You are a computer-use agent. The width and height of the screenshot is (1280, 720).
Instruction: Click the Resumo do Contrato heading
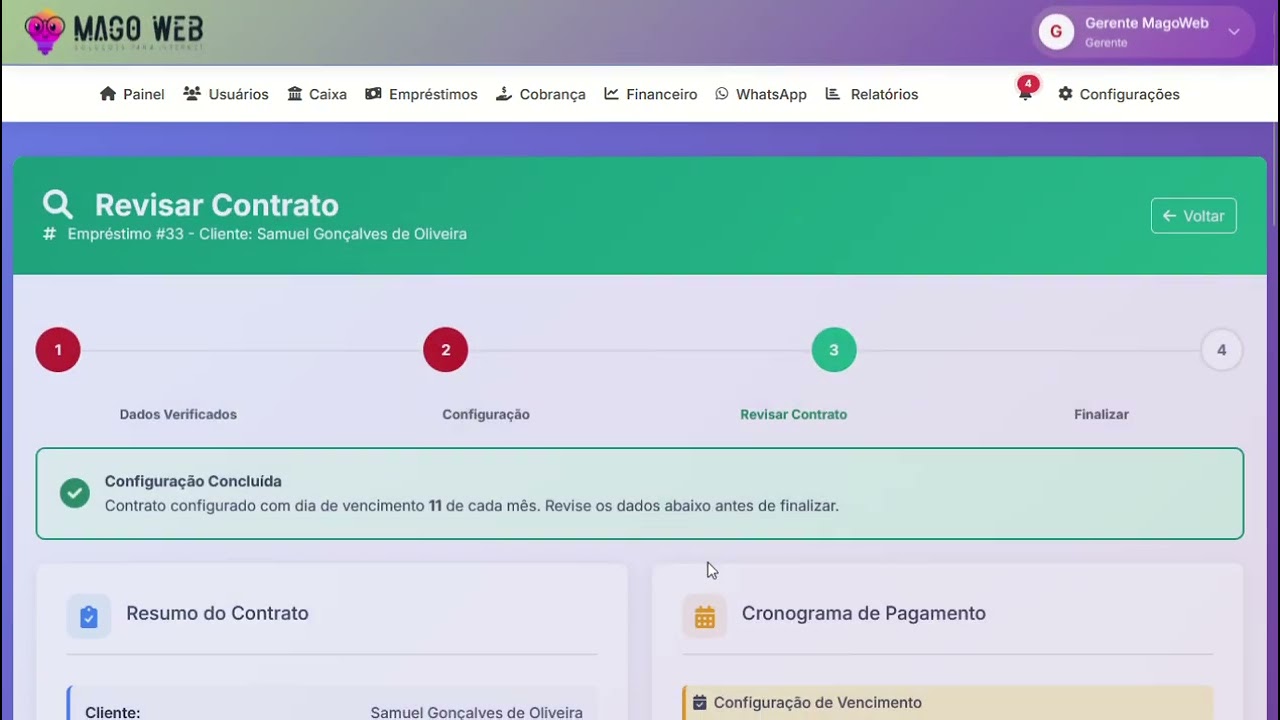[x=217, y=613]
